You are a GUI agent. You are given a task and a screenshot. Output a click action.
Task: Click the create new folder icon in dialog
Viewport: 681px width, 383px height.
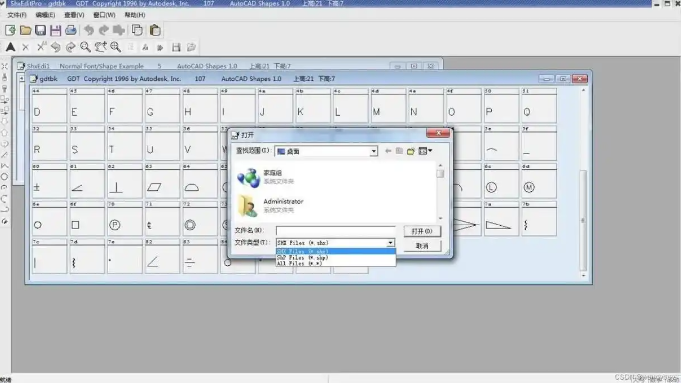click(x=410, y=151)
